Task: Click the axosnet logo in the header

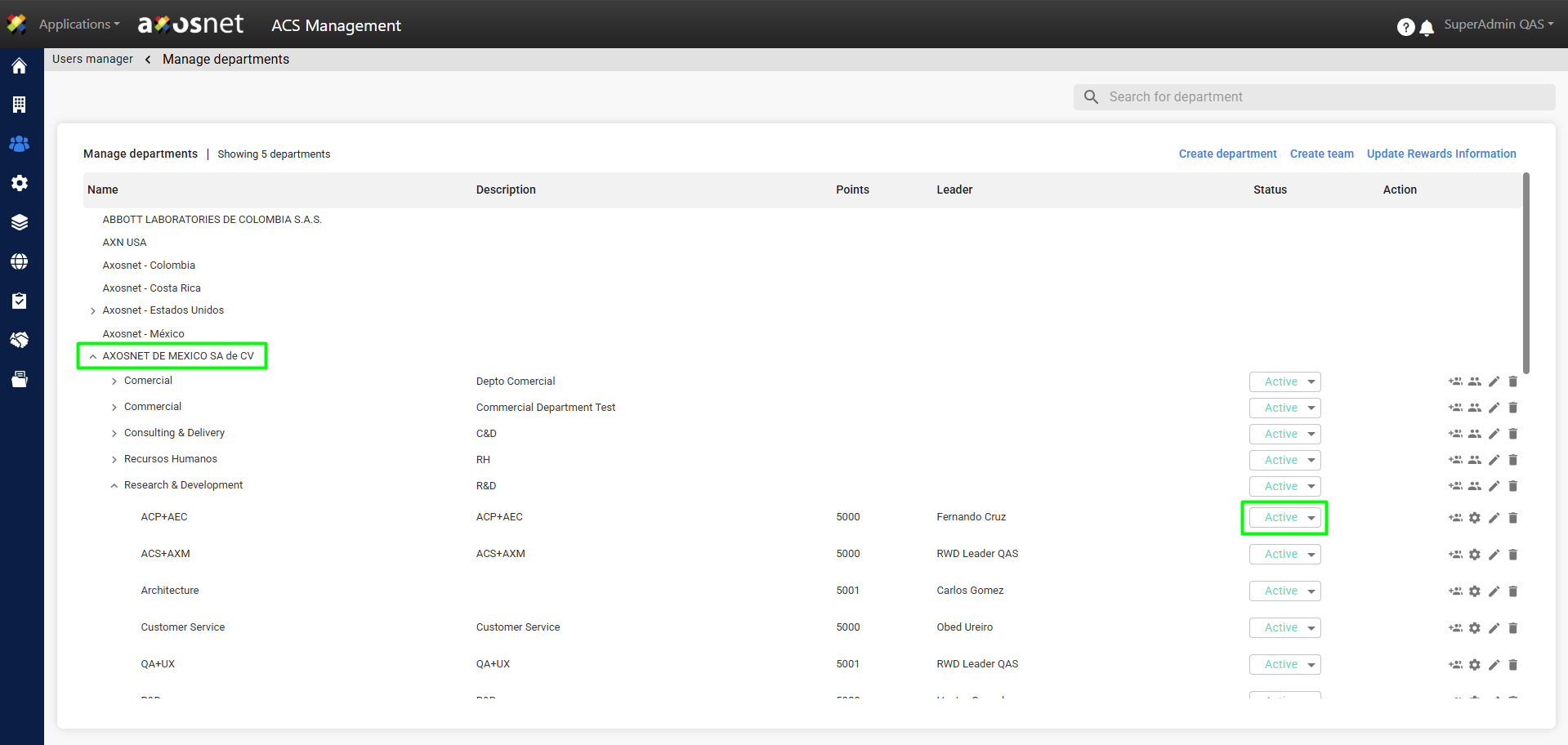Action: (x=190, y=25)
